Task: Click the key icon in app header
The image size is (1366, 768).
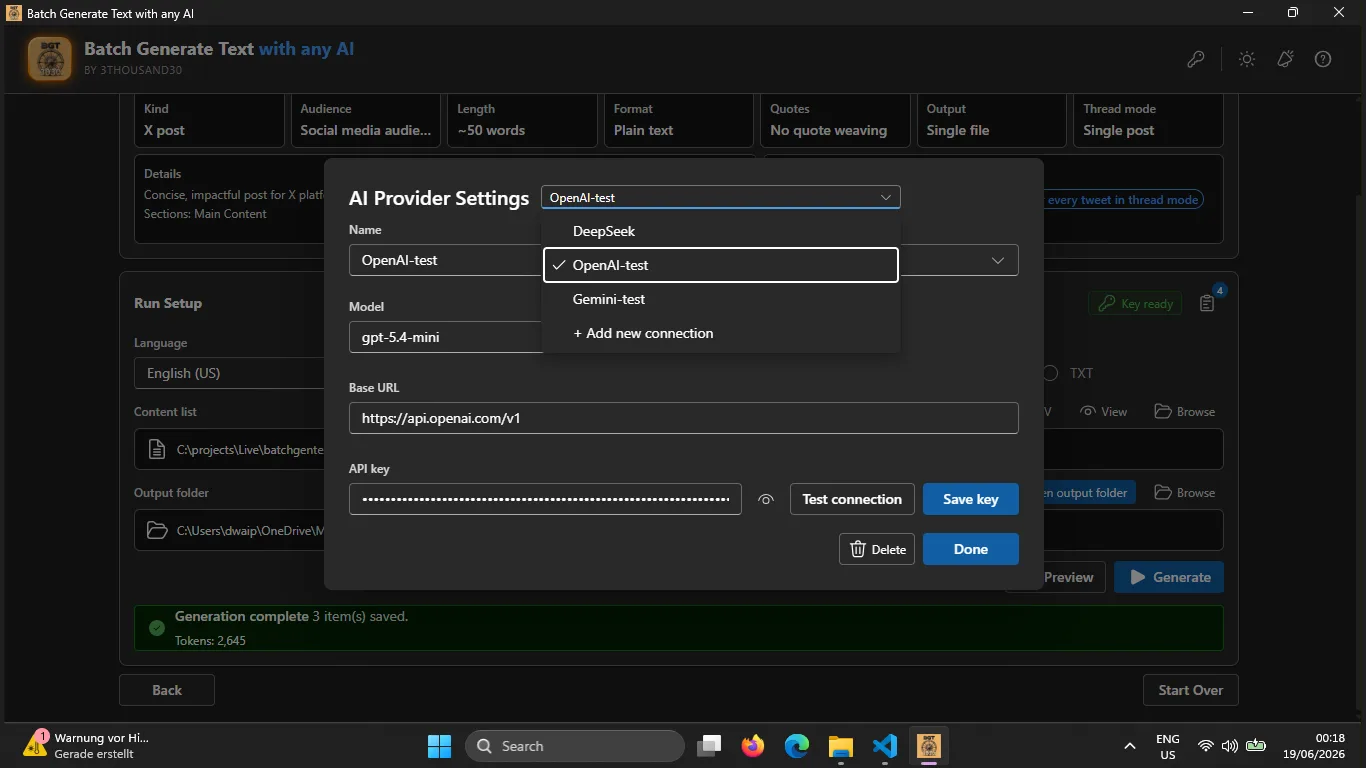Action: coord(1196,59)
